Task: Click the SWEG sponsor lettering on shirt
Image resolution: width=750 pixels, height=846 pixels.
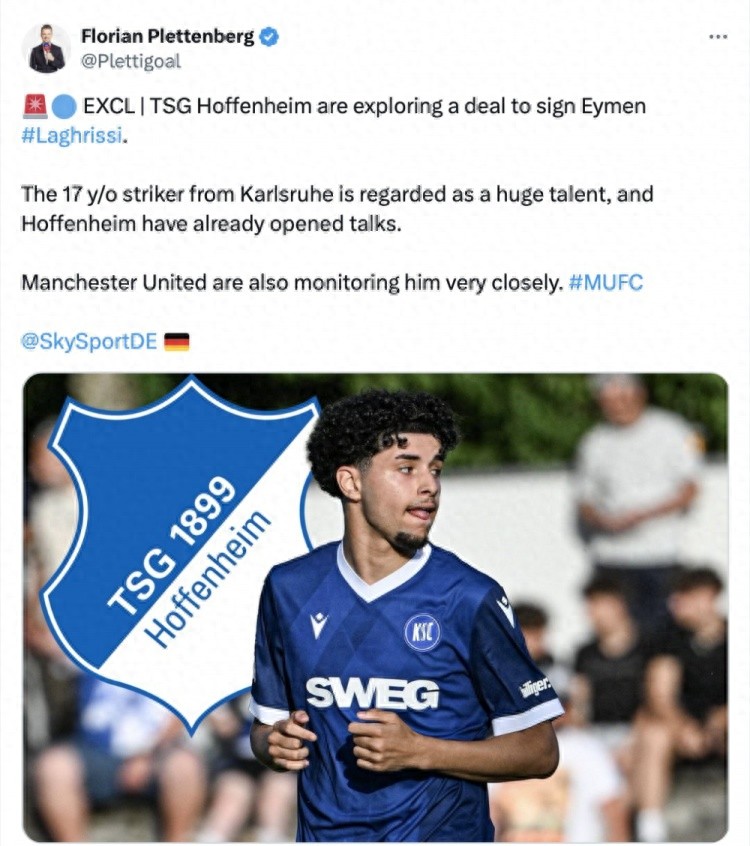Action: [372, 693]
